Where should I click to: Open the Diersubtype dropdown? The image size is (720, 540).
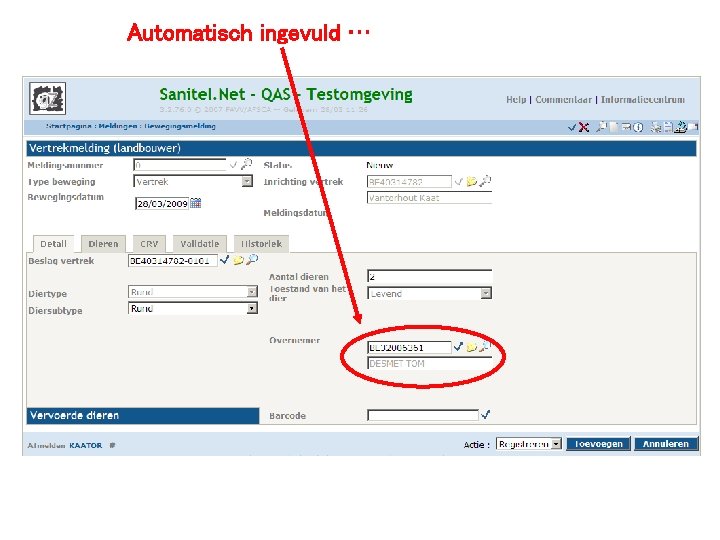coord(252,309)
